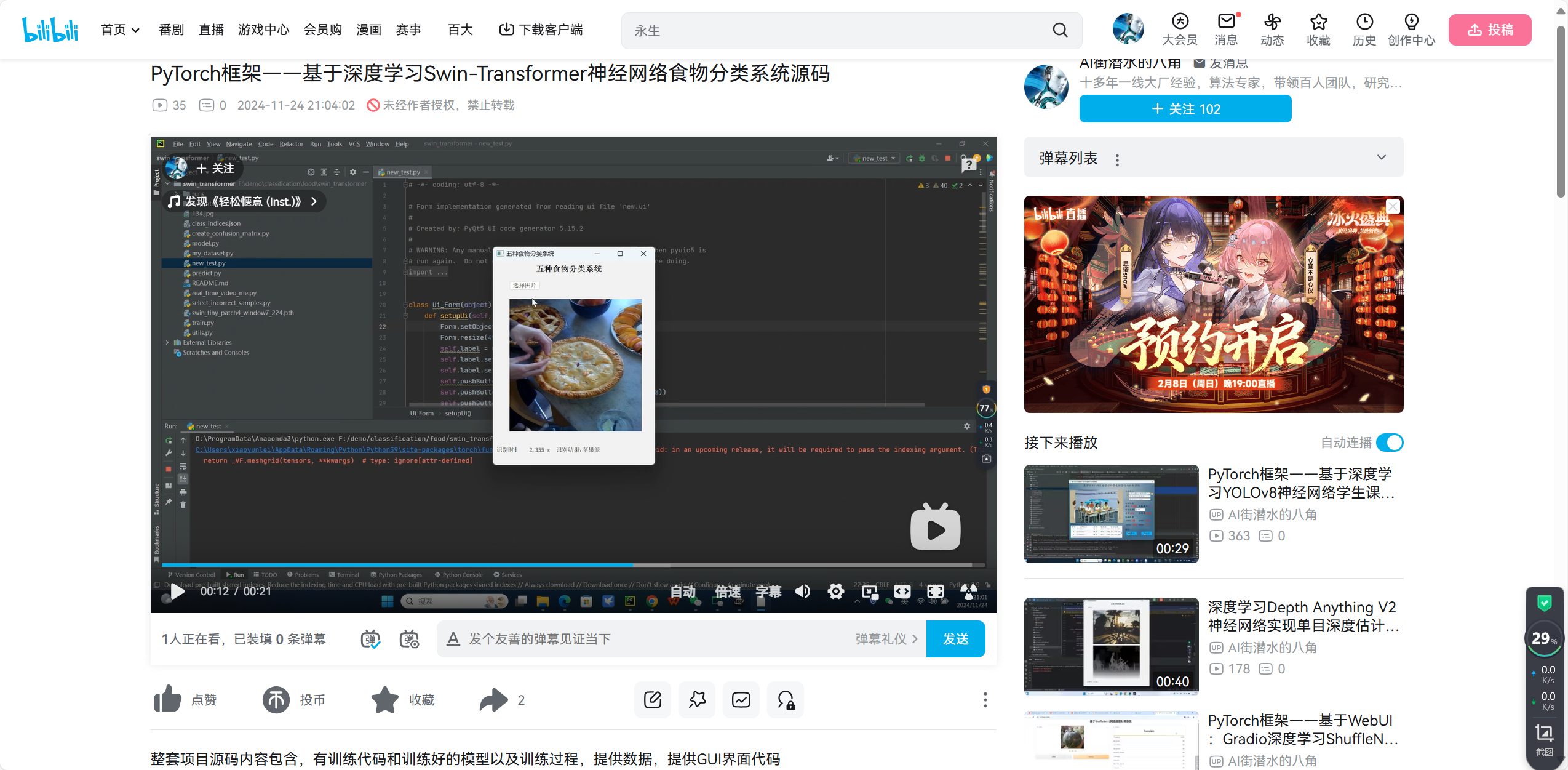Switch to the 番剧 menu item
Viewport: 1568px width, 770px height.
point(171,29)
